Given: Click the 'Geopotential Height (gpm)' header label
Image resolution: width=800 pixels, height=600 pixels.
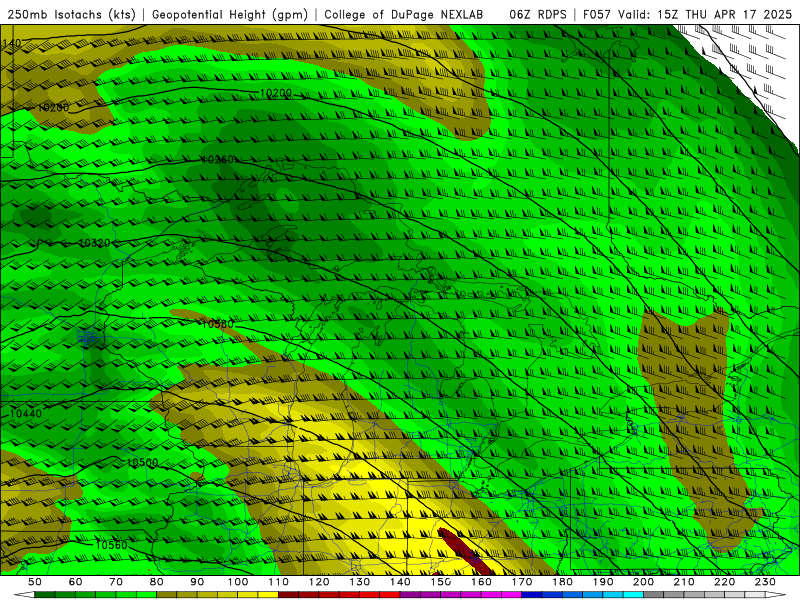Looking at the screenshot, I should tap(230, 14).
